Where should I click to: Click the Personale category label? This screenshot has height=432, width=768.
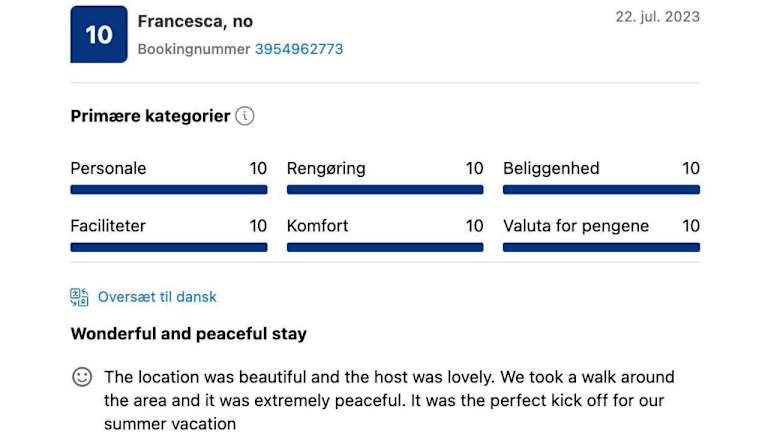pos(108,168)
